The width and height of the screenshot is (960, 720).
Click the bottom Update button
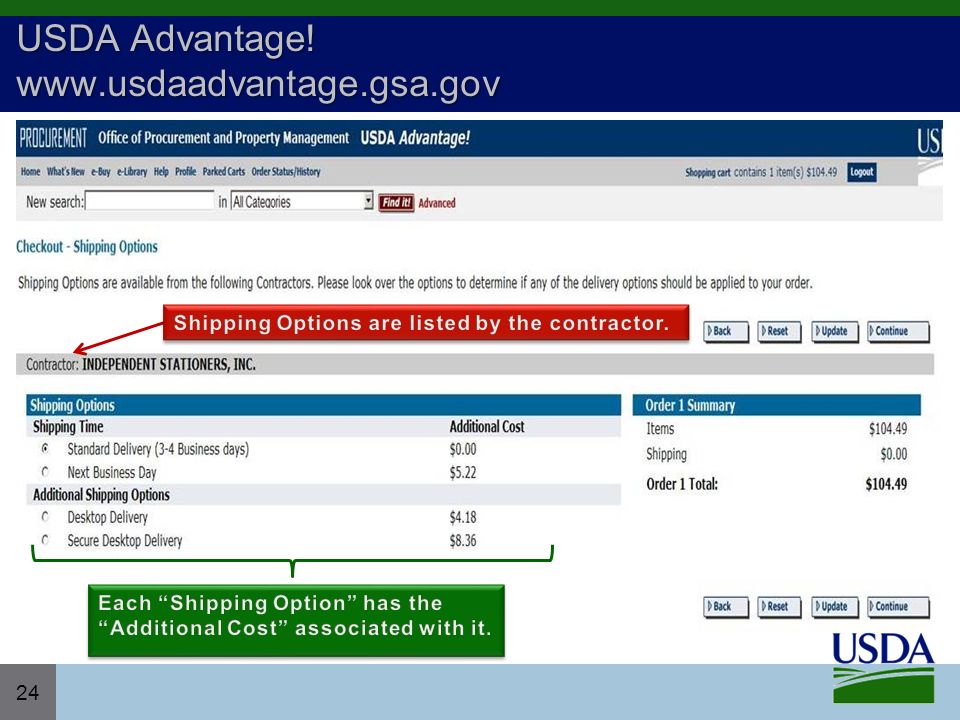(x=835, y=607)
